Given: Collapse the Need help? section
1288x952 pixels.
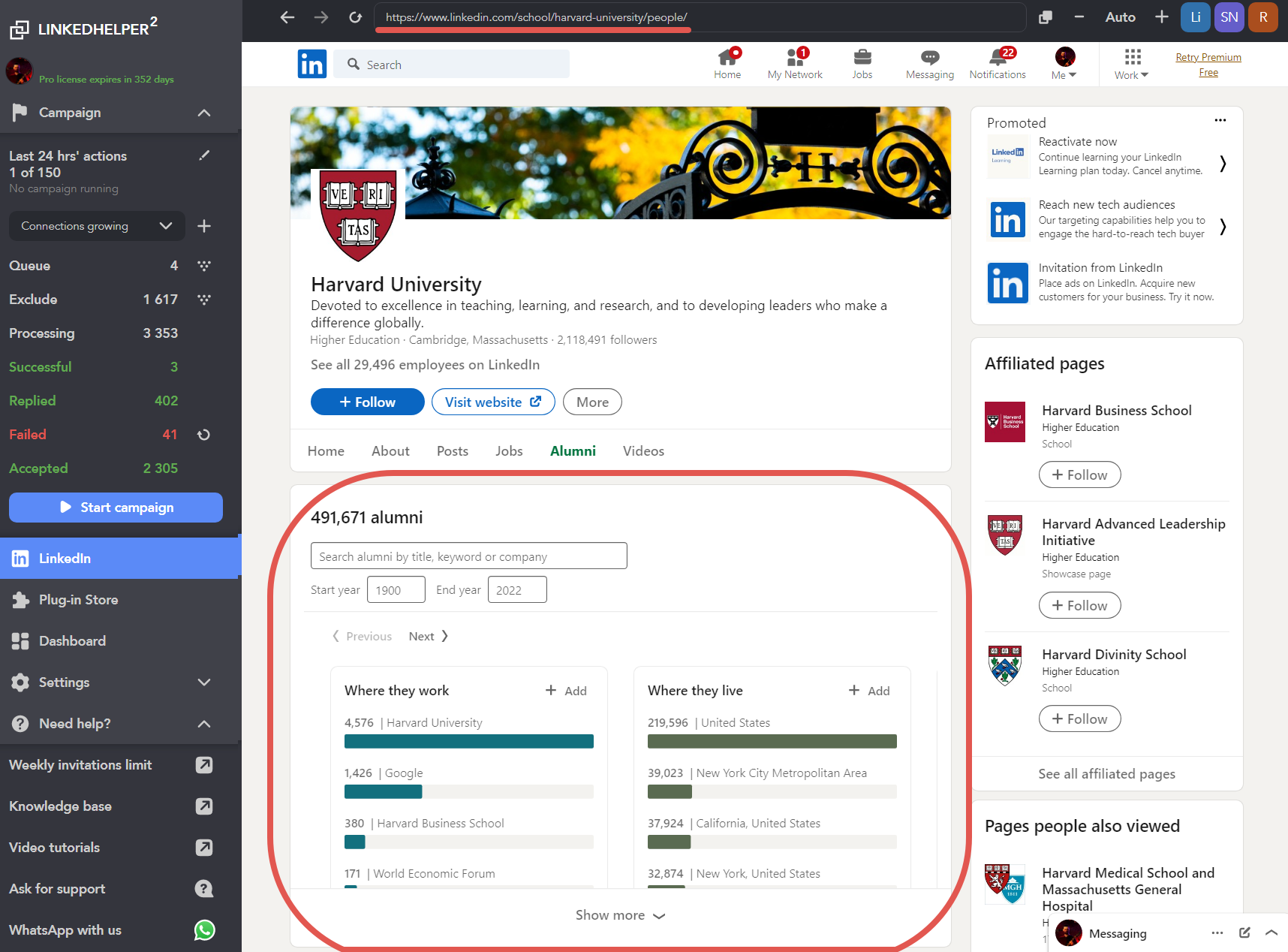Looking at the screenshot, I should click(x=204, y=724).
